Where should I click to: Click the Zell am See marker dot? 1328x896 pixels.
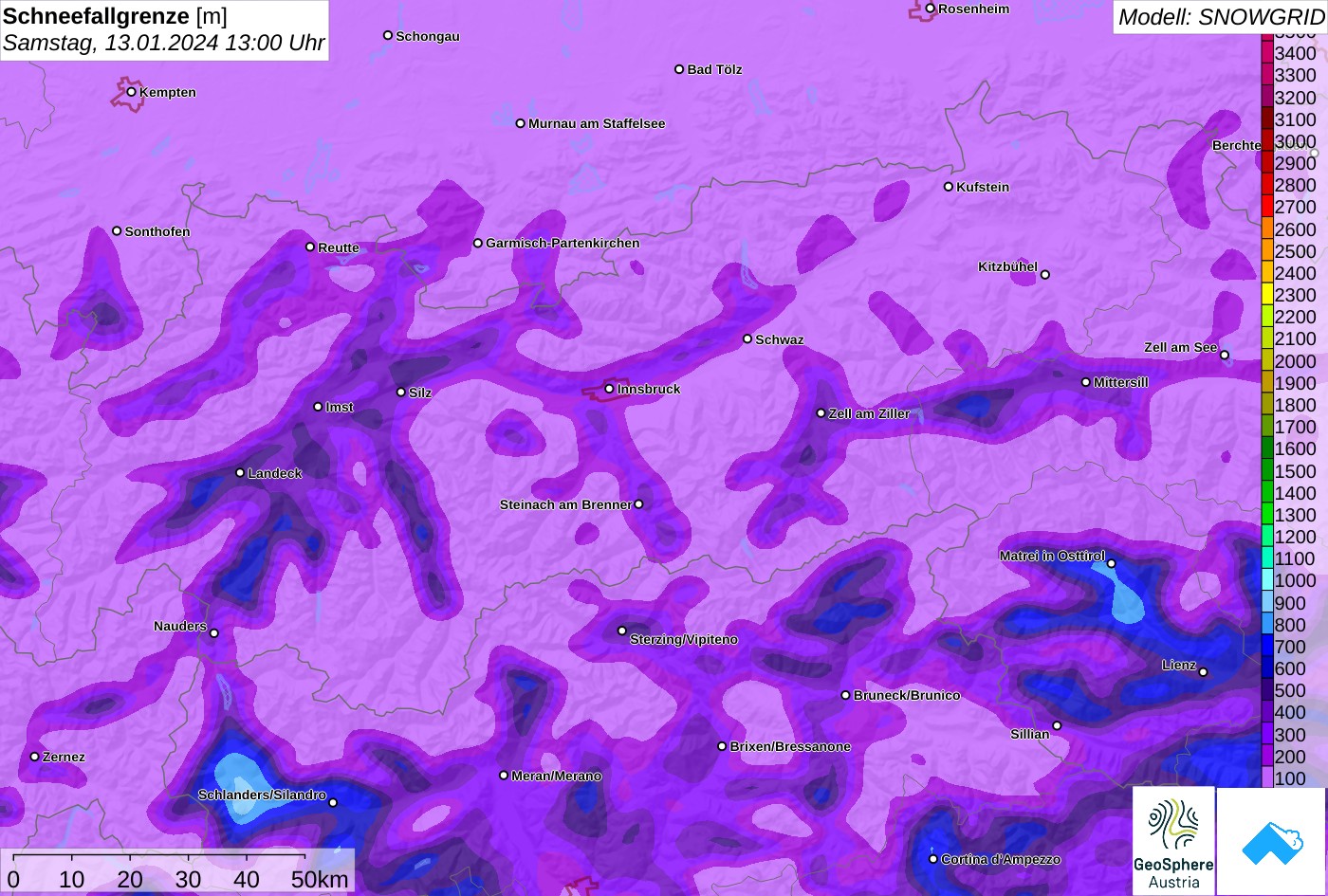pos(1225,356)
